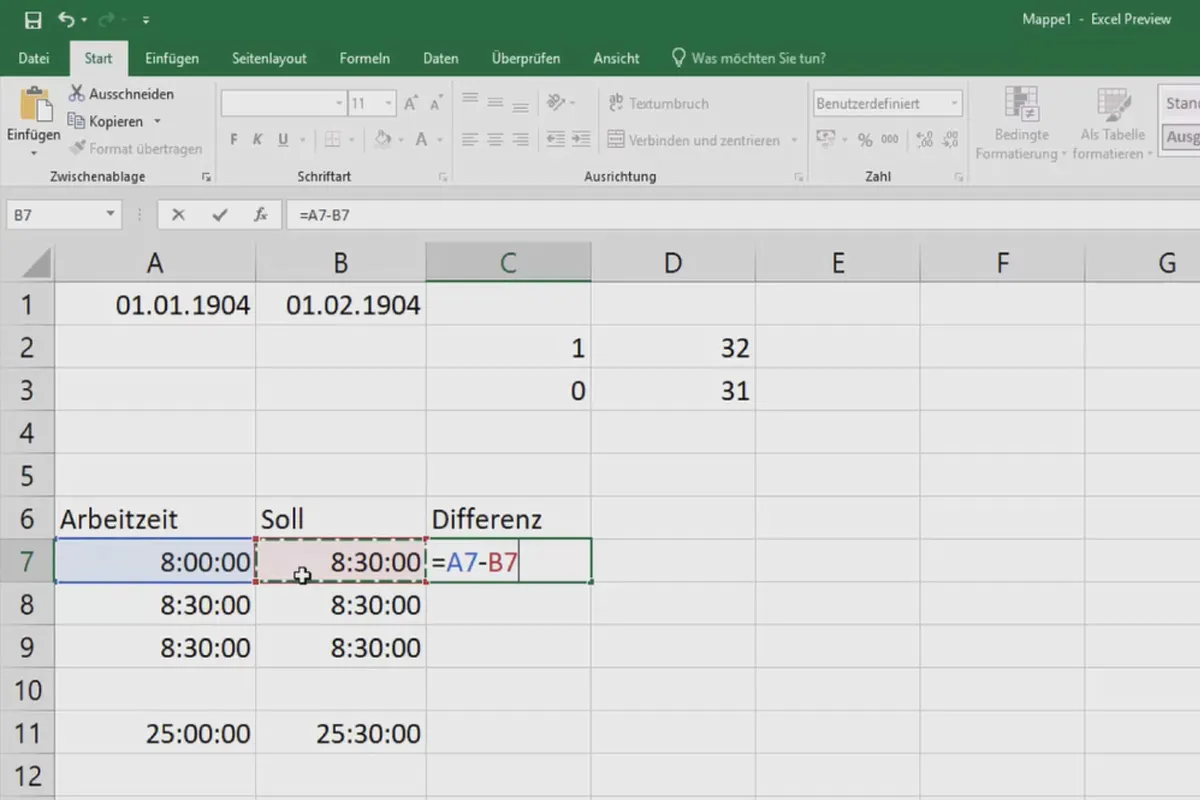Image resolution: width=1200 pixels, height=800 pixels.
Task: Click the decrease indent icon
Action: tap(555, 140)
